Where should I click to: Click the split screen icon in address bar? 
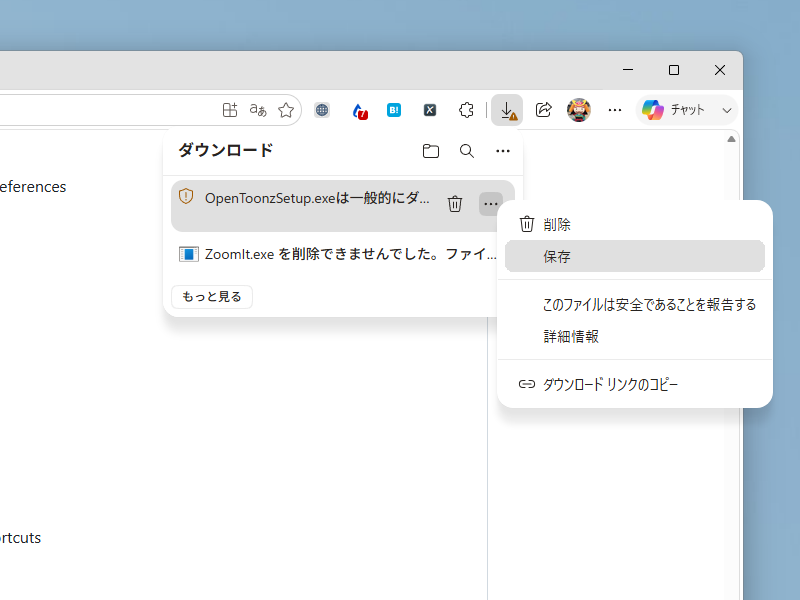230,110
